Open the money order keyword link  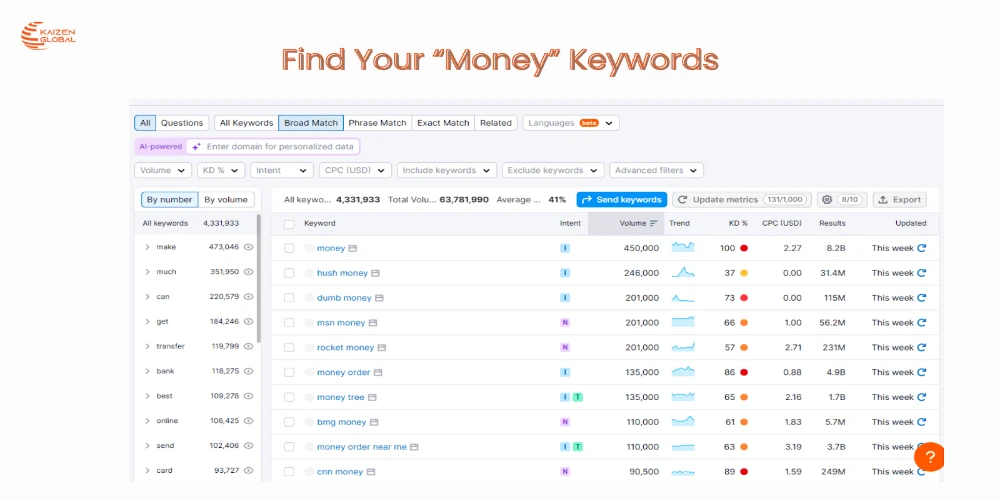click(344, 372)
